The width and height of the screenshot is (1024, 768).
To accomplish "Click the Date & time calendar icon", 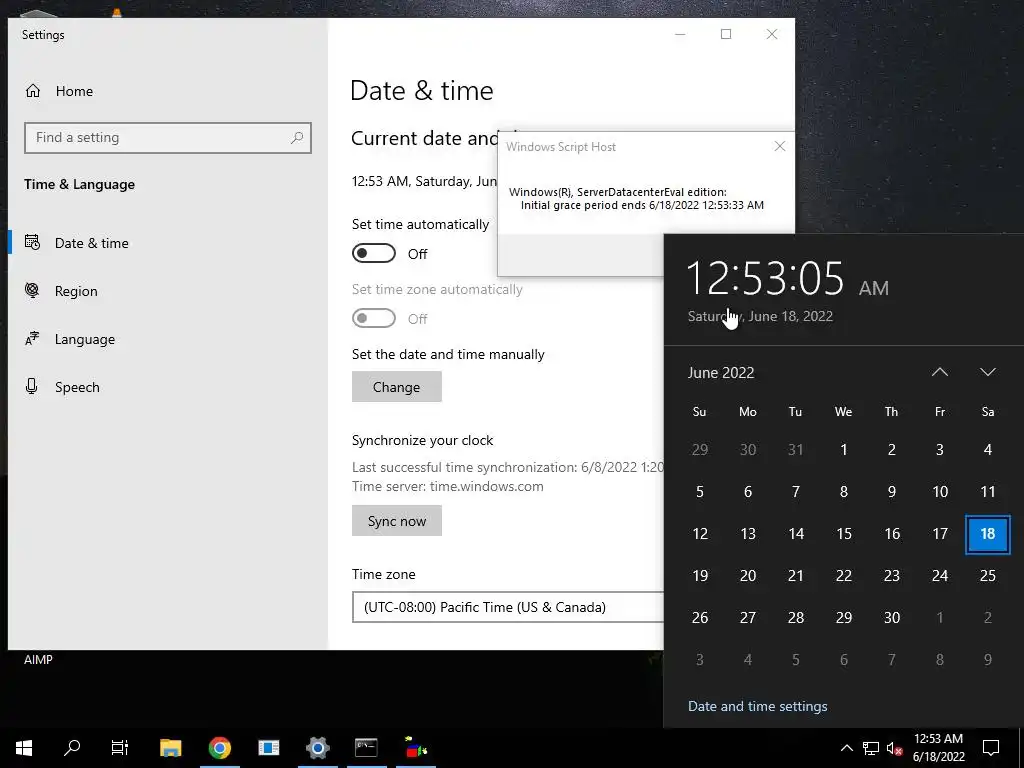I will (32, 242).
